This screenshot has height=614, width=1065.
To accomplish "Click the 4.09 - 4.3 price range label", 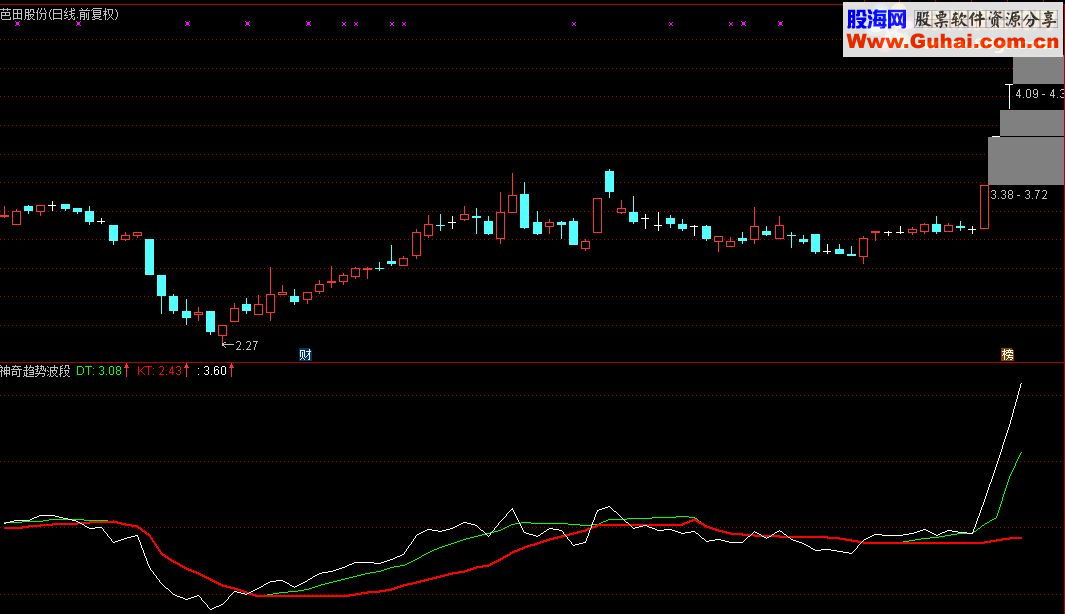I will pos(1039,94).
